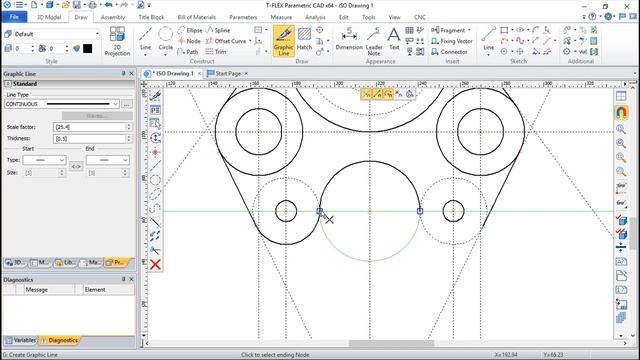Open the Title Block ribbon tab
This screenshot has width=640, height=360.
click(151, 17)
